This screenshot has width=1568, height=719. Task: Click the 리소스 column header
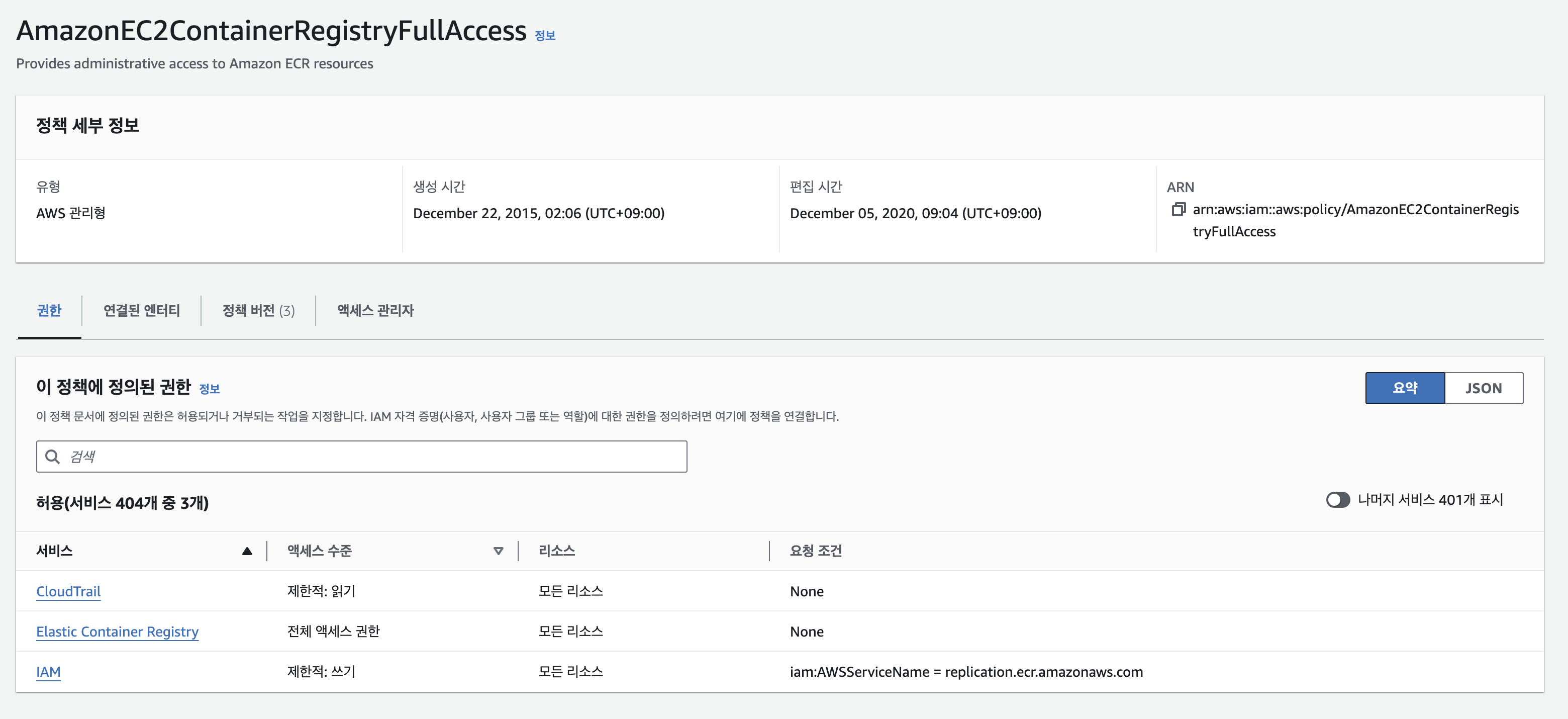(x=556, y=551)
